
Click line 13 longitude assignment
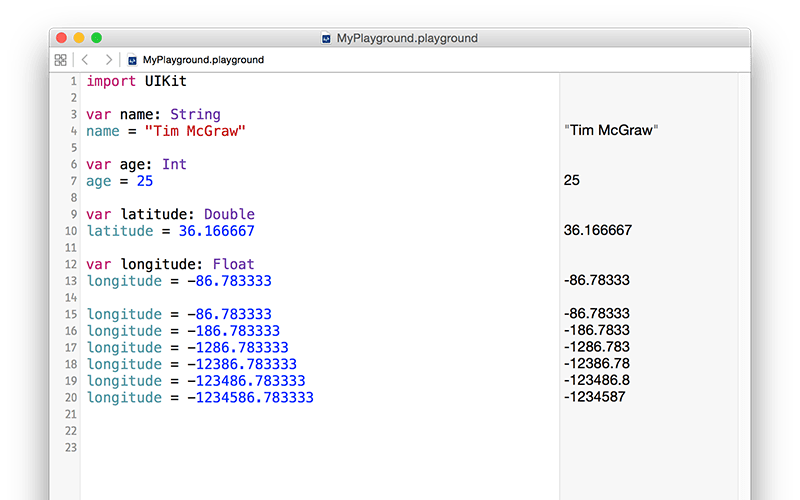[179, 281]
